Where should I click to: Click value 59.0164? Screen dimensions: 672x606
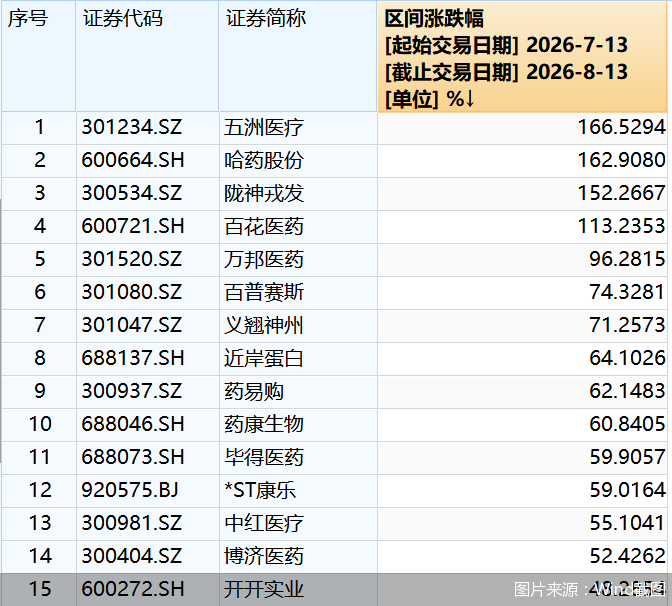coord(627,490)
